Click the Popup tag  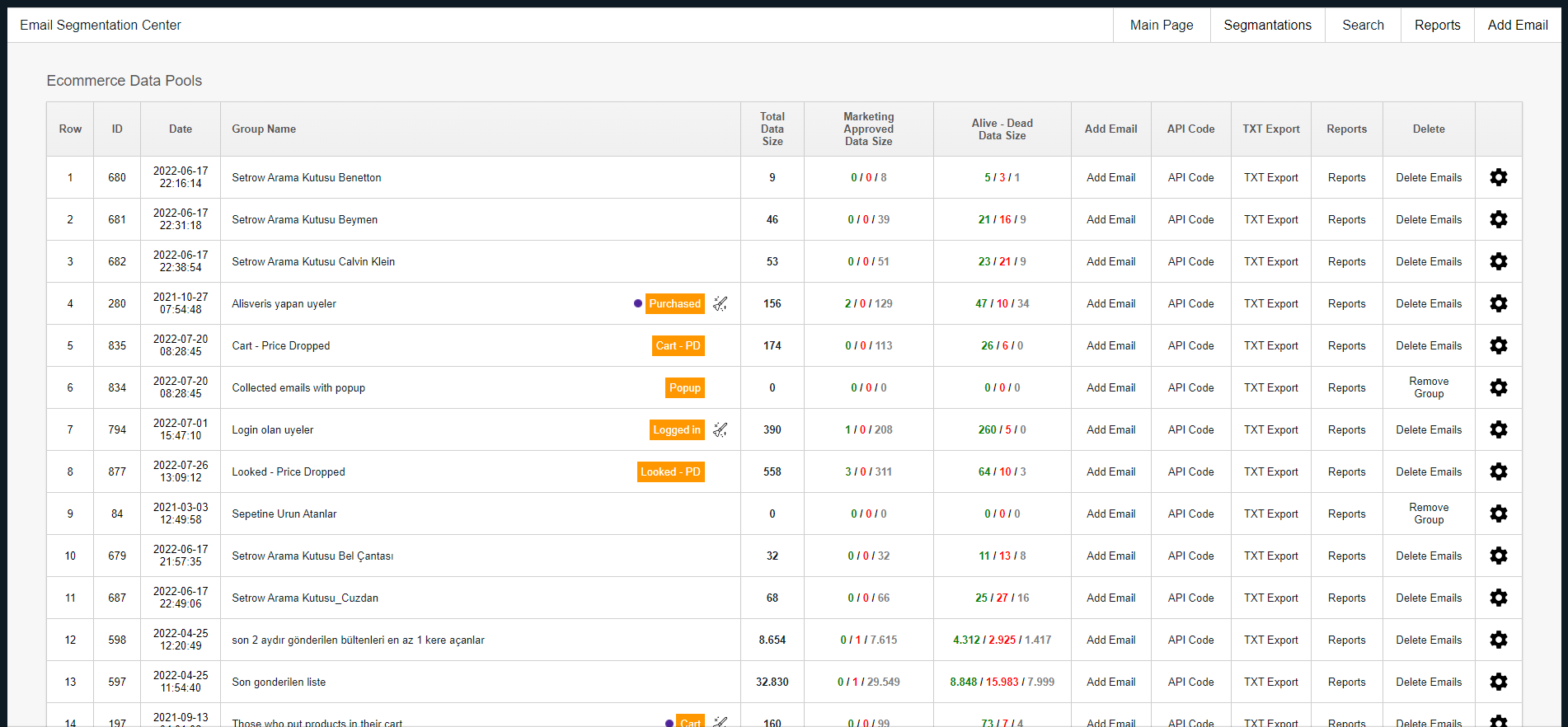[x=685, y=387]
